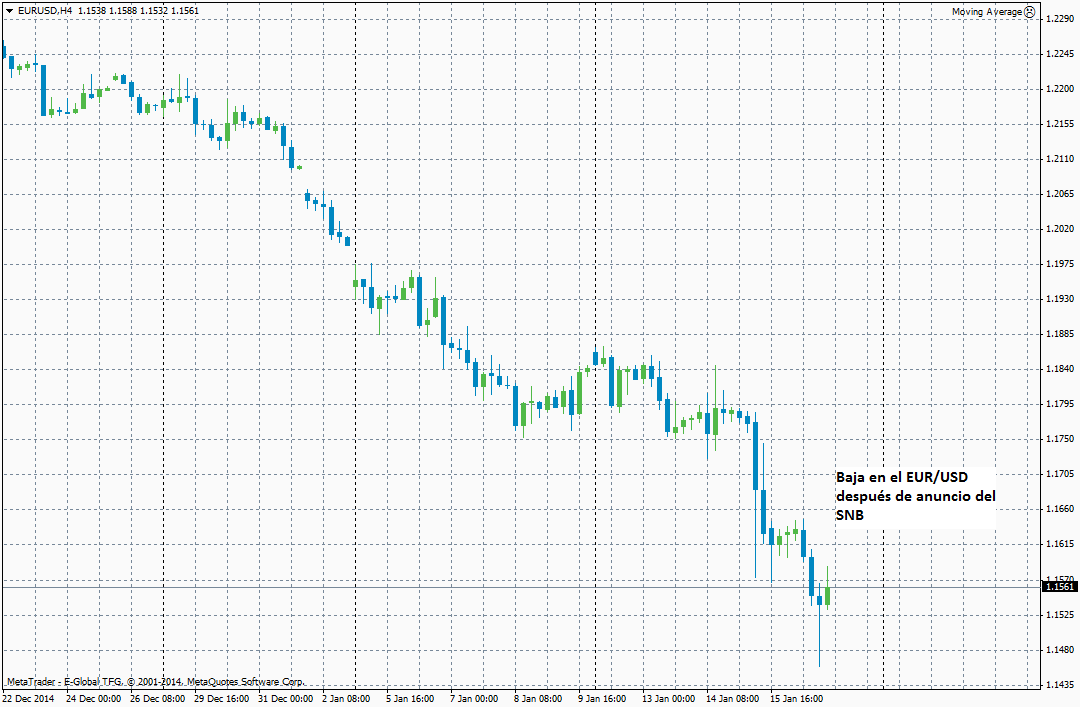Click the 1.1660 price axis label

[x=1059, y=509]
